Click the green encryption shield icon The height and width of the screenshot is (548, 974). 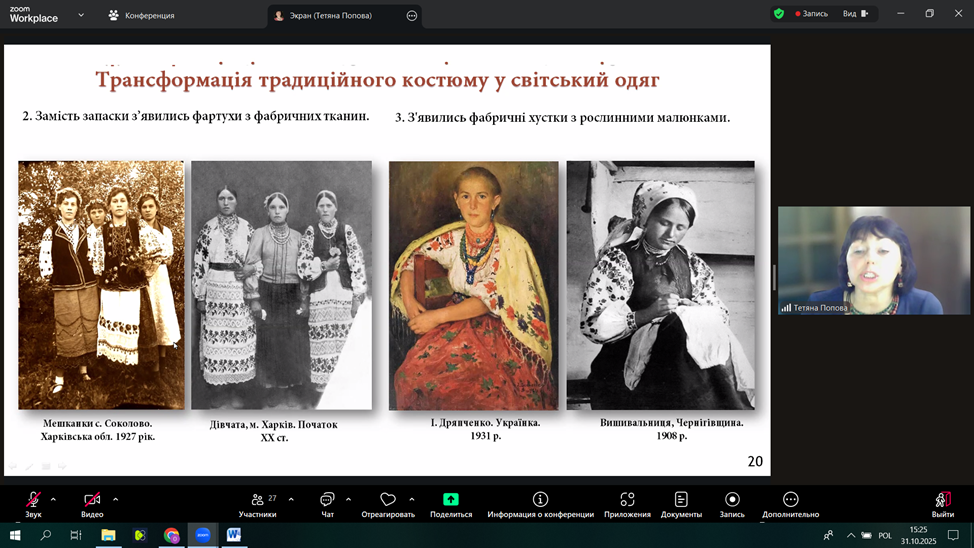click(x=779, y=14)
